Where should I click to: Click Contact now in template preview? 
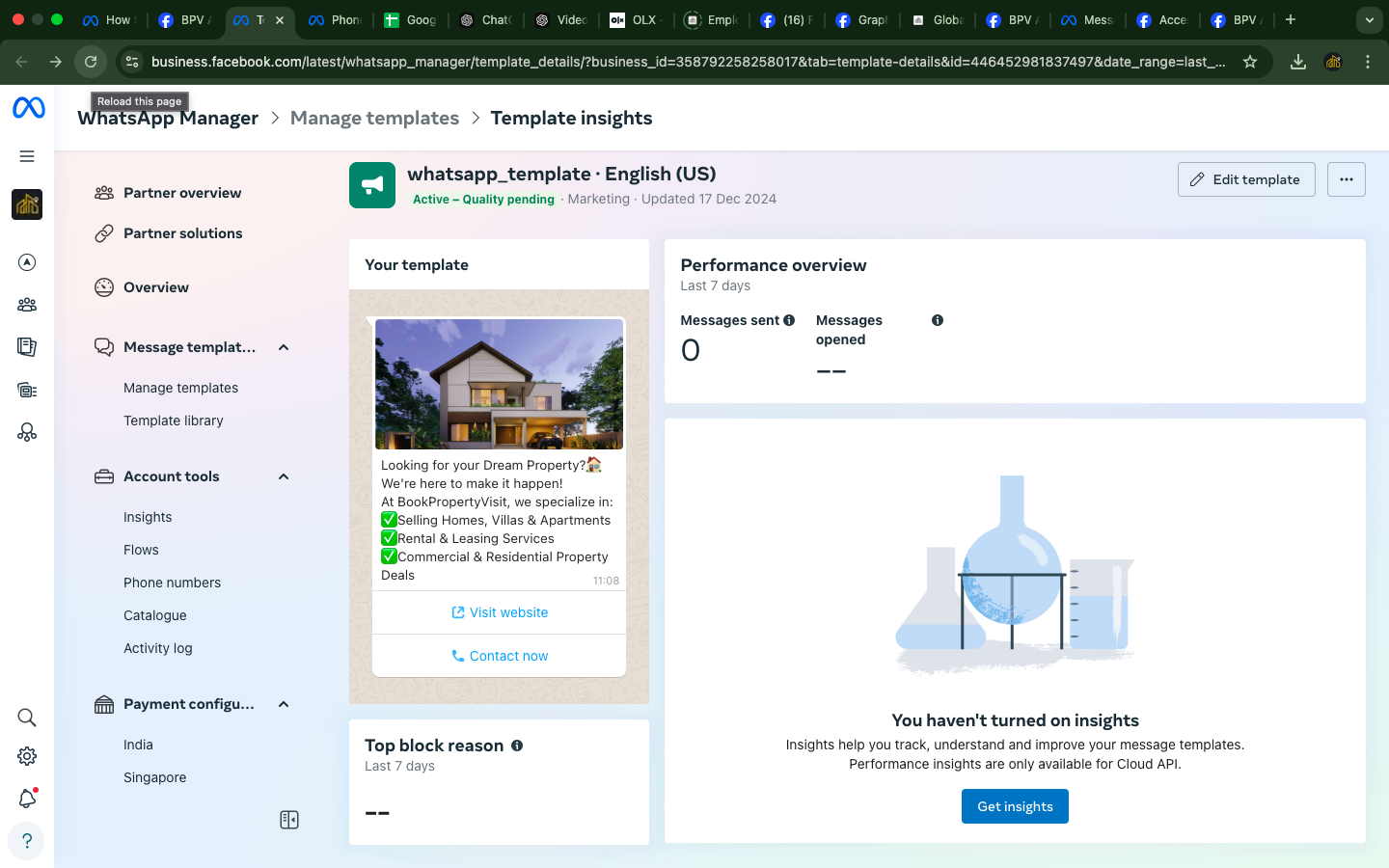[499, 656]
